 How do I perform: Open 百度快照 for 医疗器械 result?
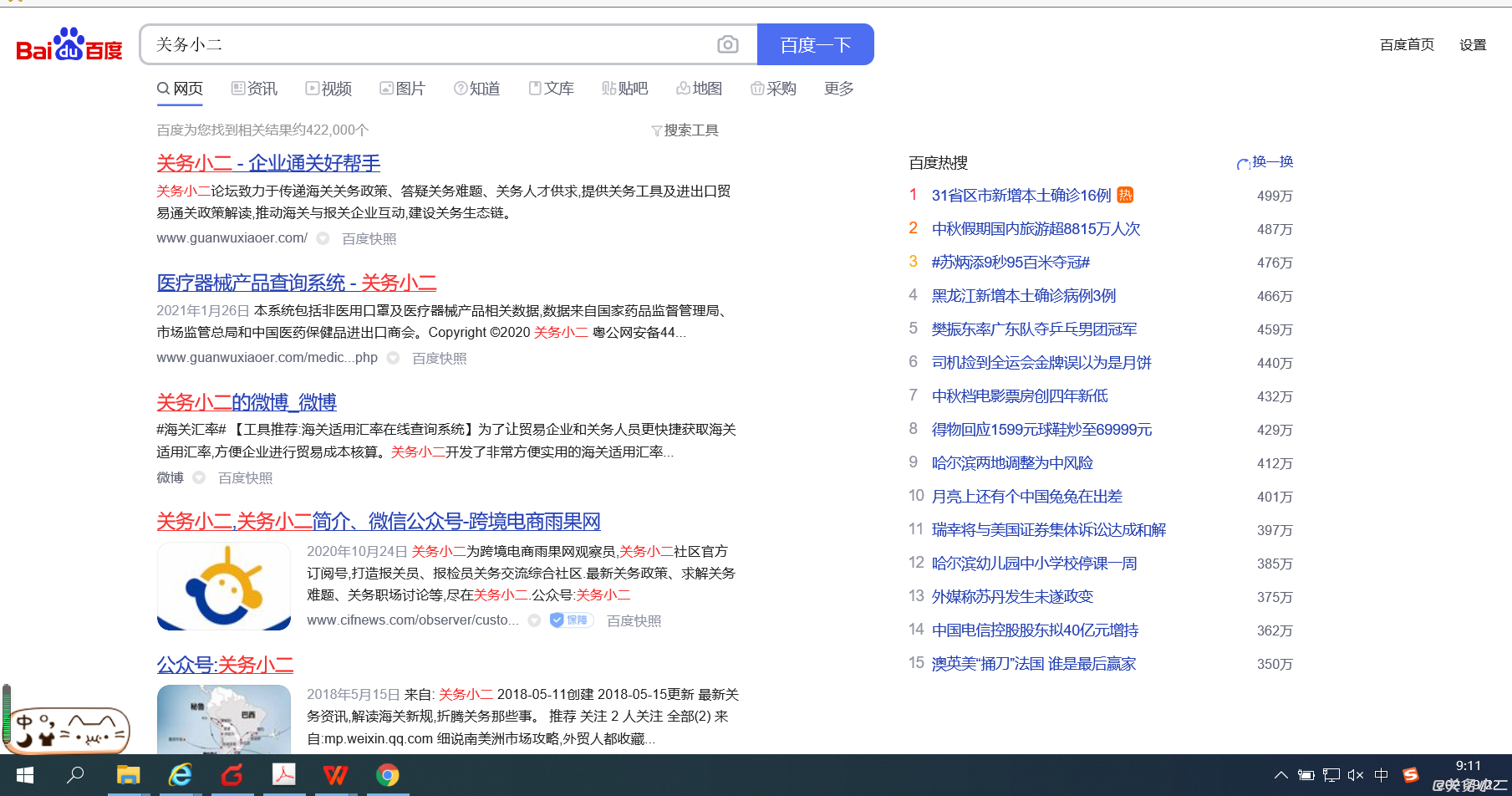pos(439,359)
